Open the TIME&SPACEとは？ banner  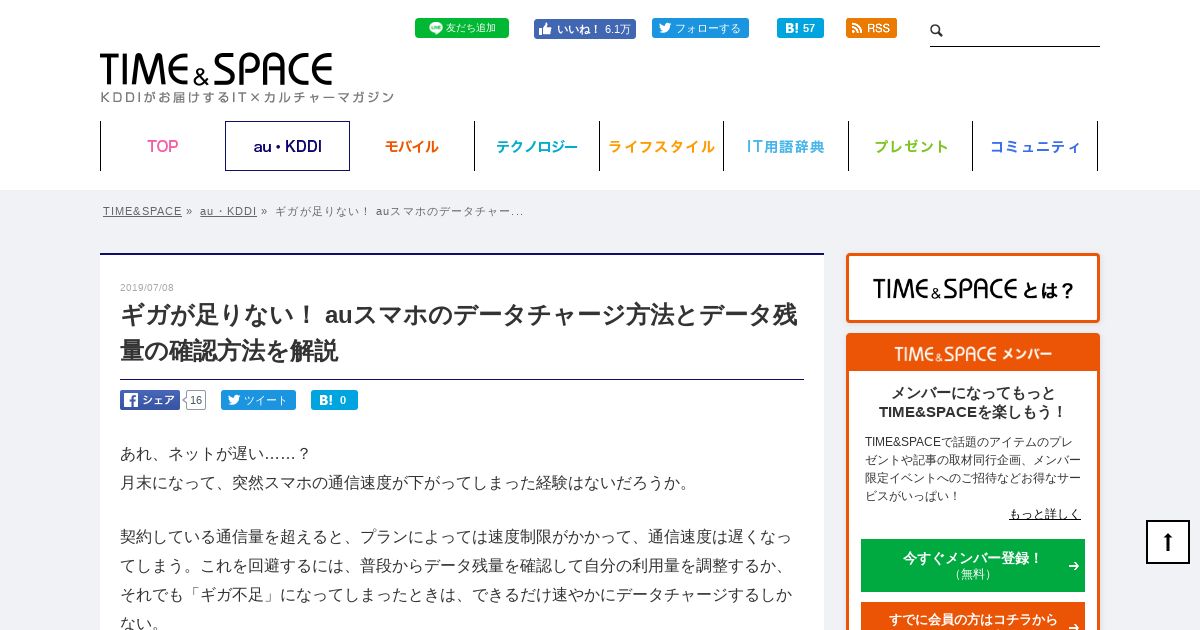[x=973, y=288]
